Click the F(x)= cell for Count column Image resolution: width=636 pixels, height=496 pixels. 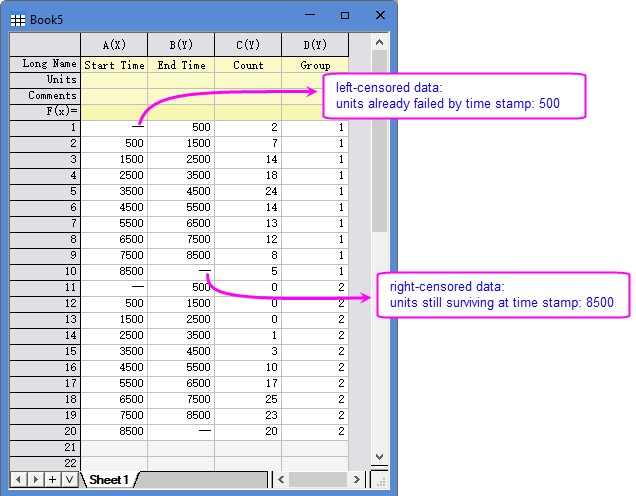248,112
